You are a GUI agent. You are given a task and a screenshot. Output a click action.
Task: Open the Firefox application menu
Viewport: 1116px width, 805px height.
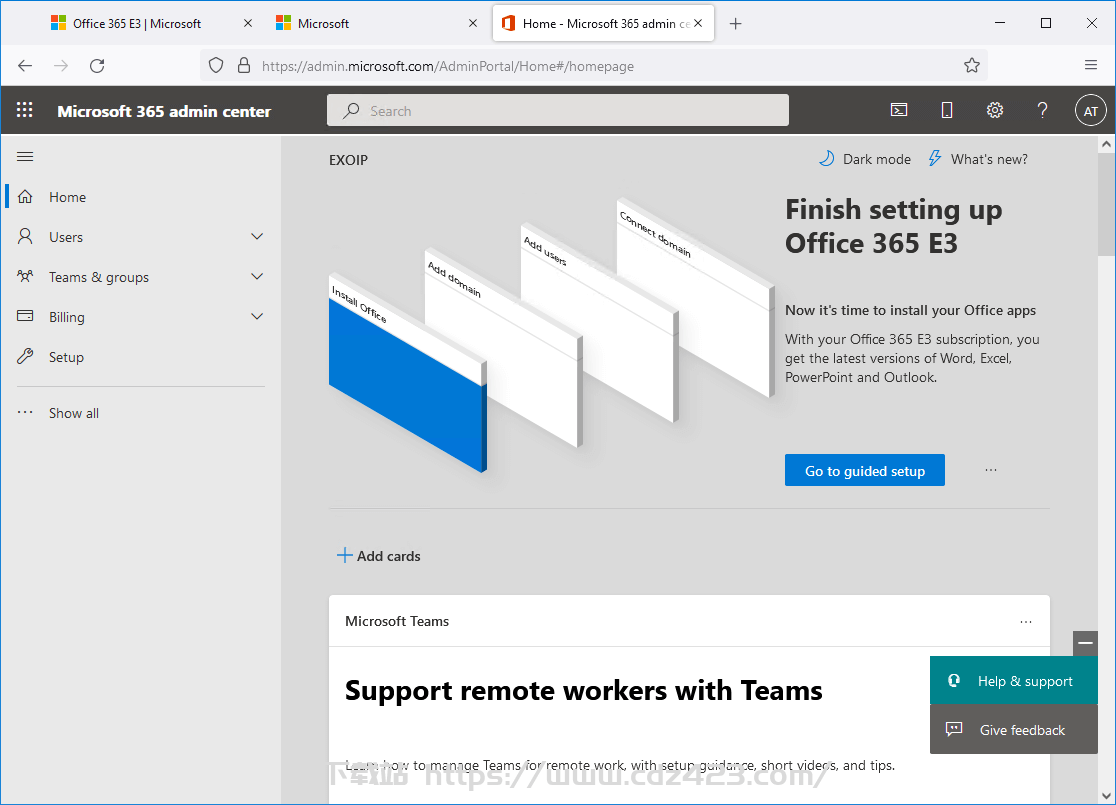[1090, 65]
